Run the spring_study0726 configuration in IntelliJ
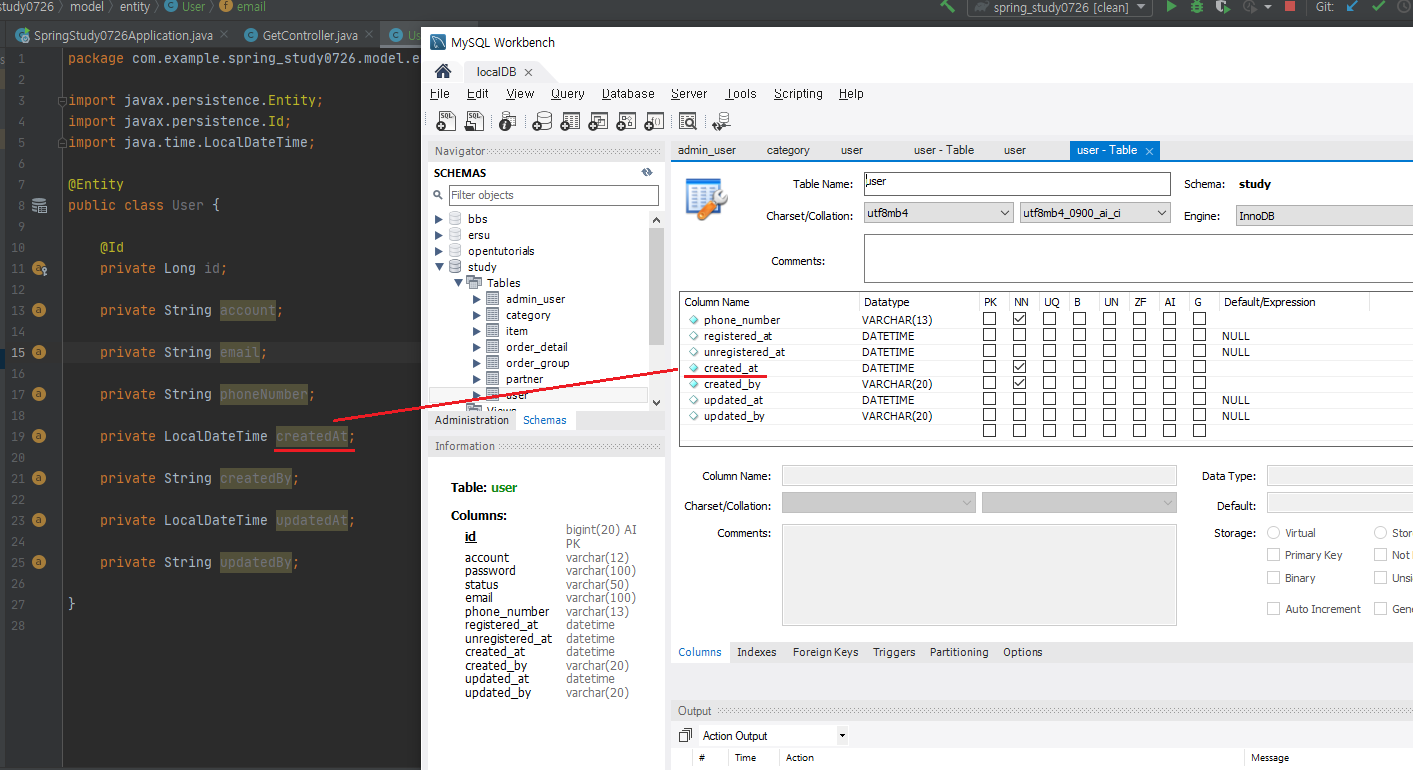1413x770 pixels. pos(1172,7)
